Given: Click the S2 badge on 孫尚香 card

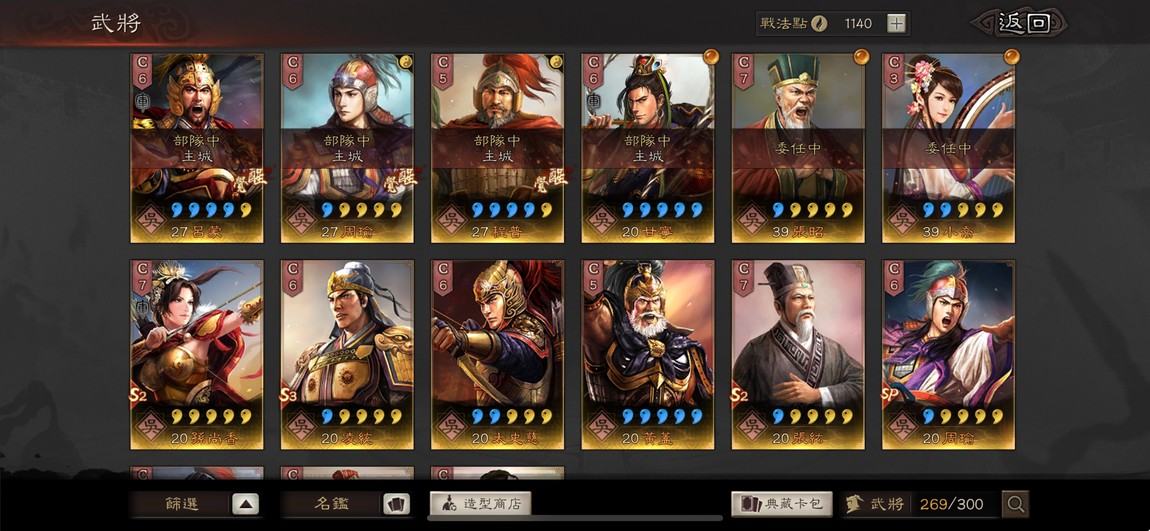Looking at the screenshot, I should pos(139,395).
